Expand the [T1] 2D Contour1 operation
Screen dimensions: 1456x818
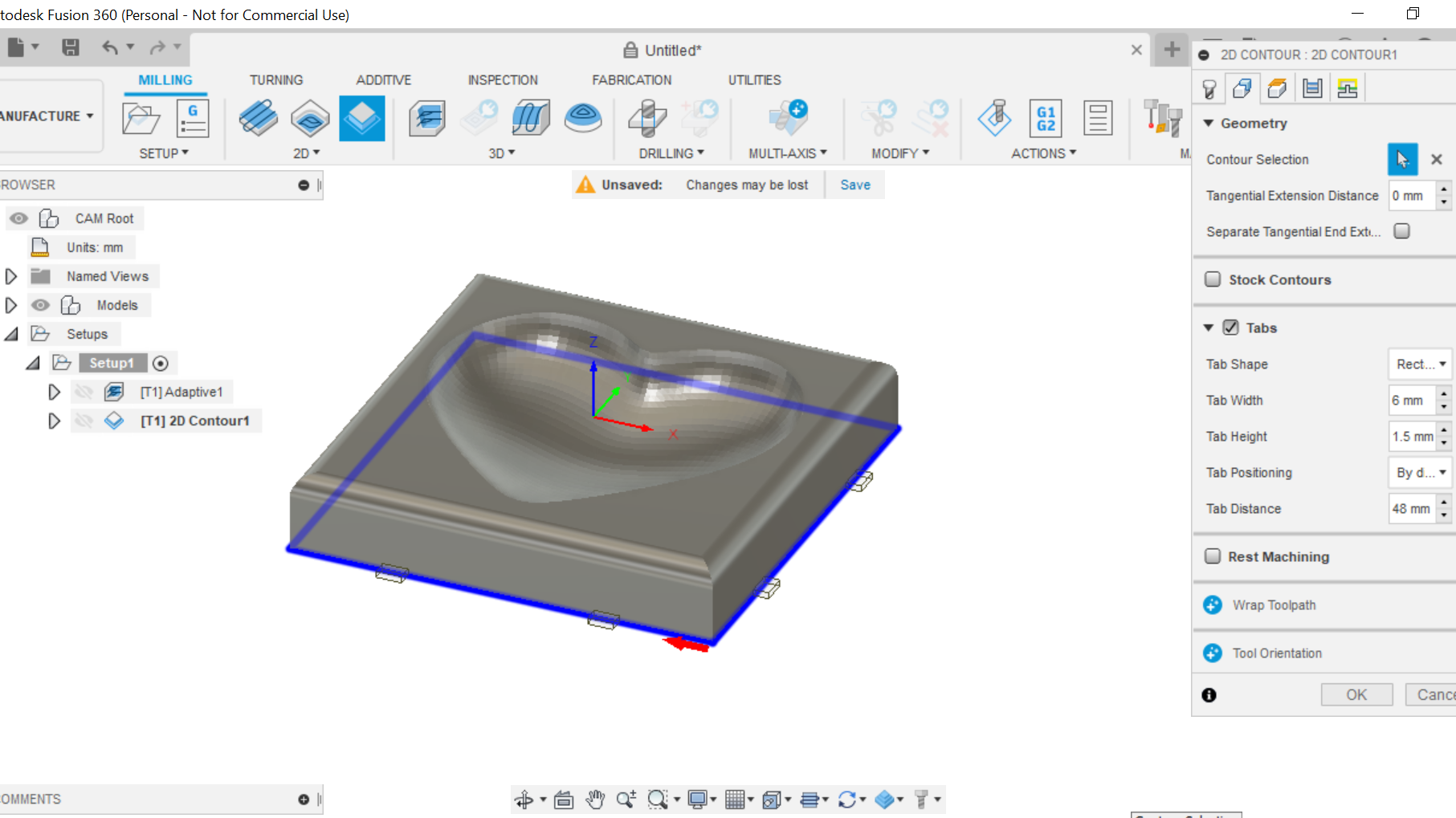point(54,421)
